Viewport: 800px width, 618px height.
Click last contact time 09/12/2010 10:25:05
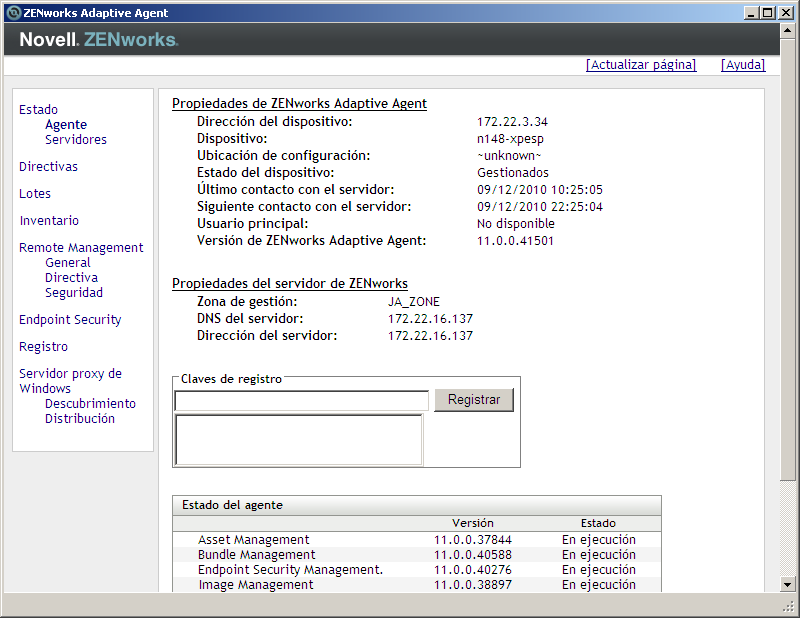click(x=540, y=190)
